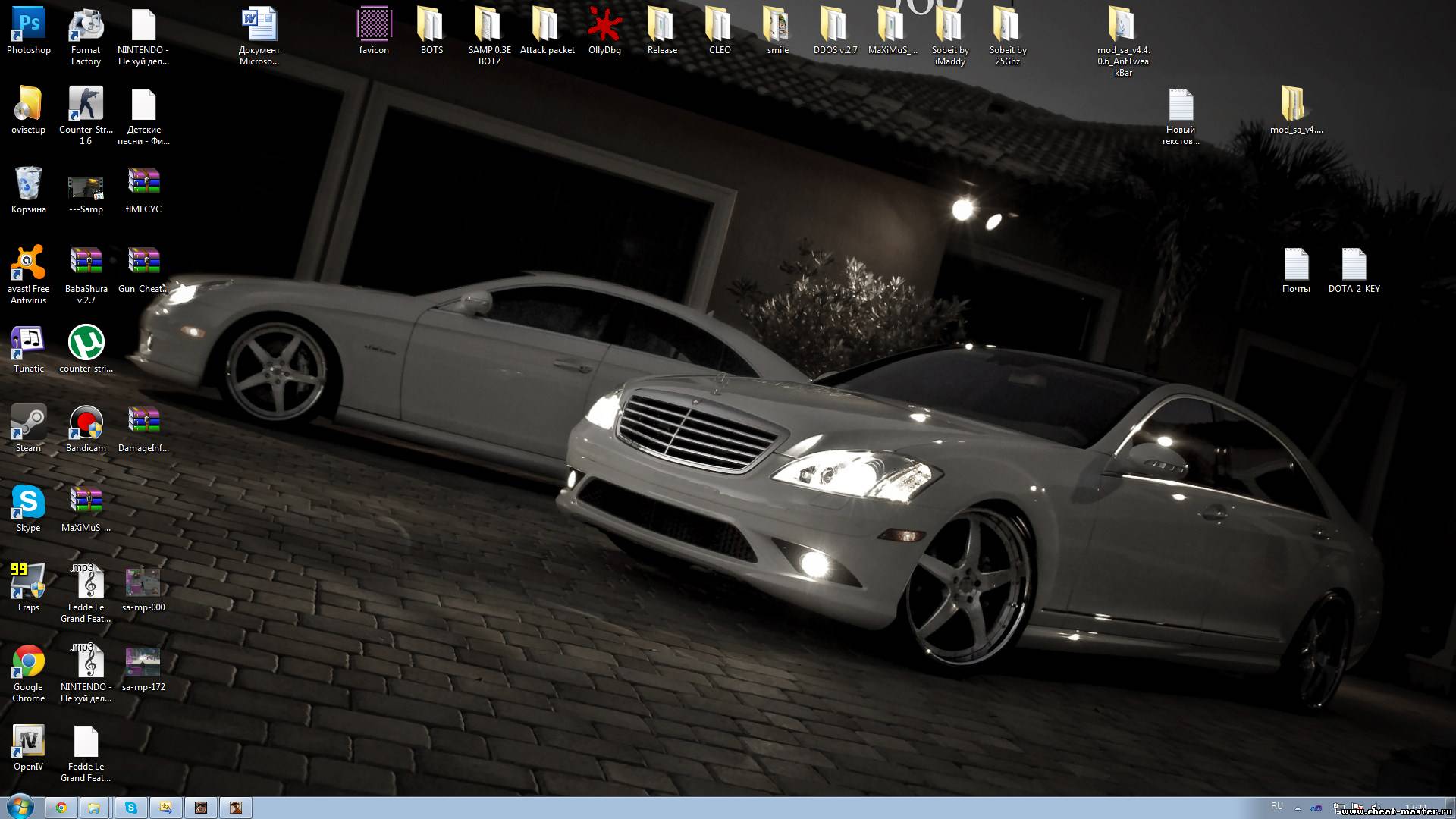The width and height of the screenshot is (1456, 819).
Task: Open Chrome from the taskbar
Action: point(61,808)
